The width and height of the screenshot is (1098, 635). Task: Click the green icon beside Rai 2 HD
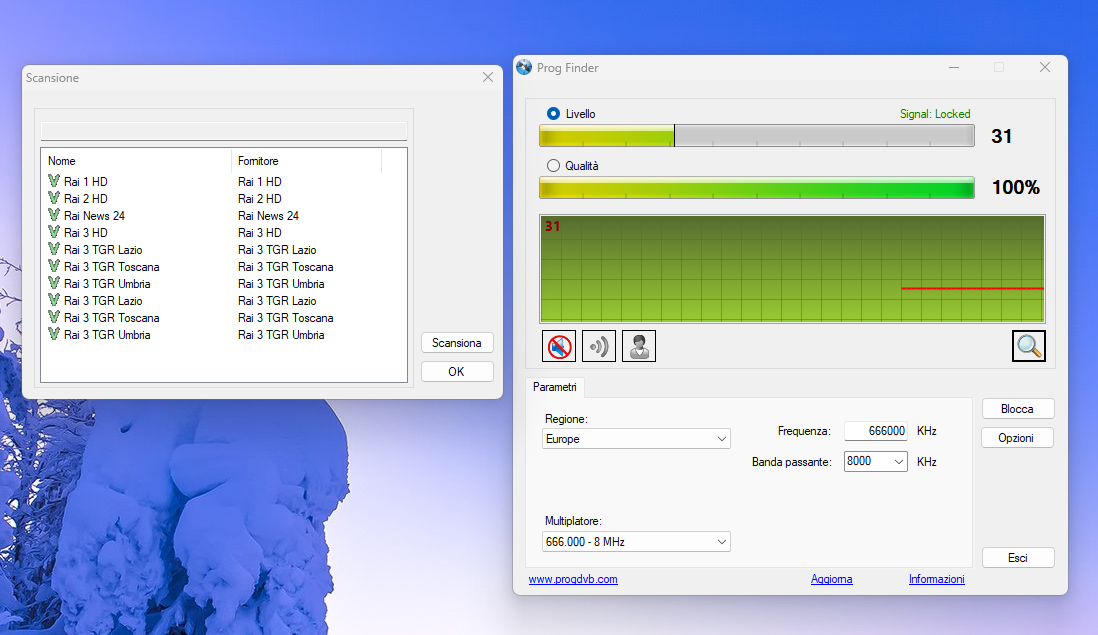click(x=54, y=198)
